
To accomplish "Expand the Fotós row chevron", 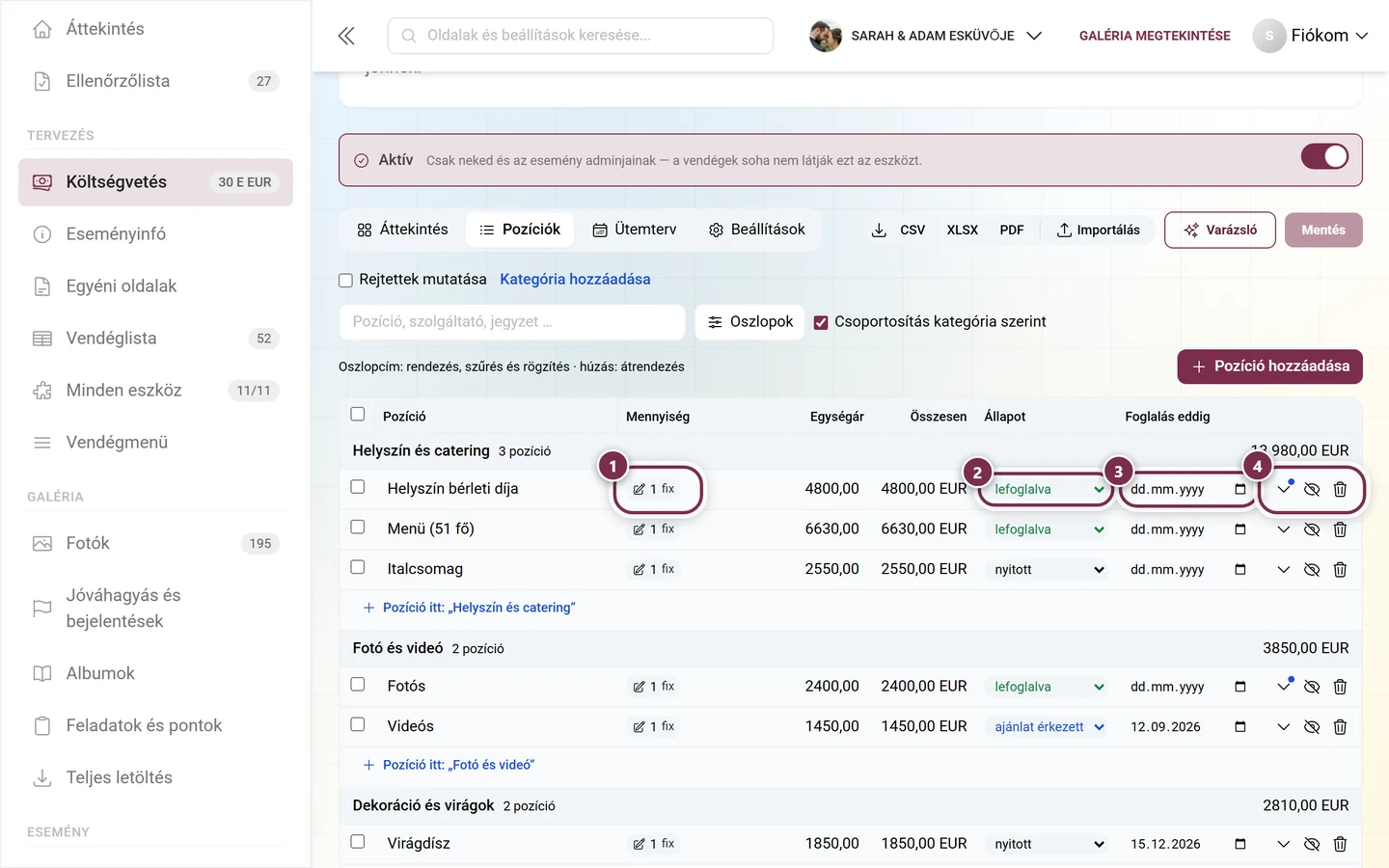I will tap(1283, 687).
